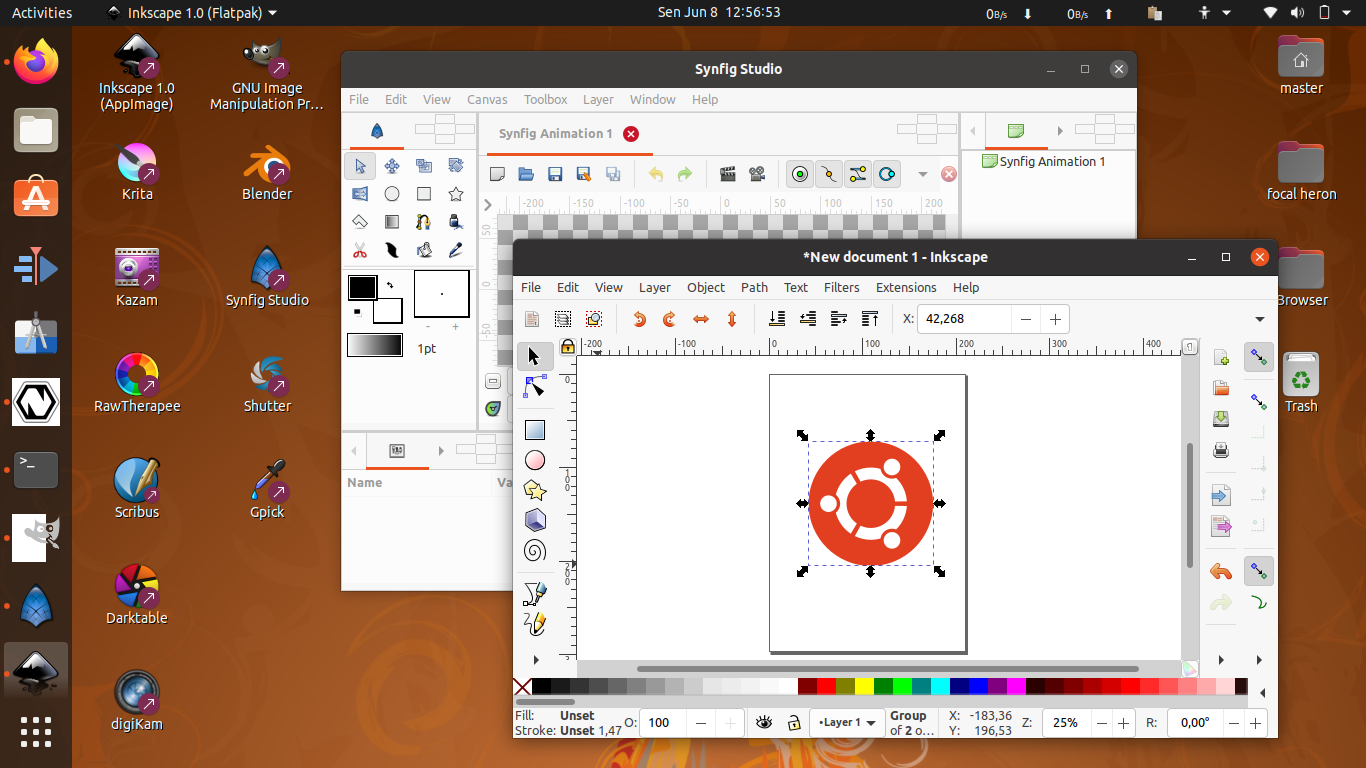Screen dimensions: 1366x768
Task: Open a file using Synfig's folder icon
Action: [x=526, y=173]
